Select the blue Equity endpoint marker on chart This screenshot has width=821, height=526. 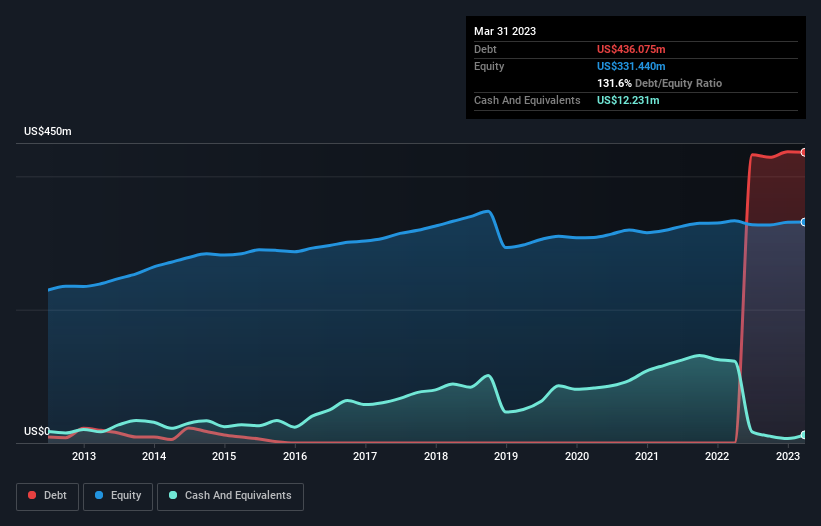(804, 222)
